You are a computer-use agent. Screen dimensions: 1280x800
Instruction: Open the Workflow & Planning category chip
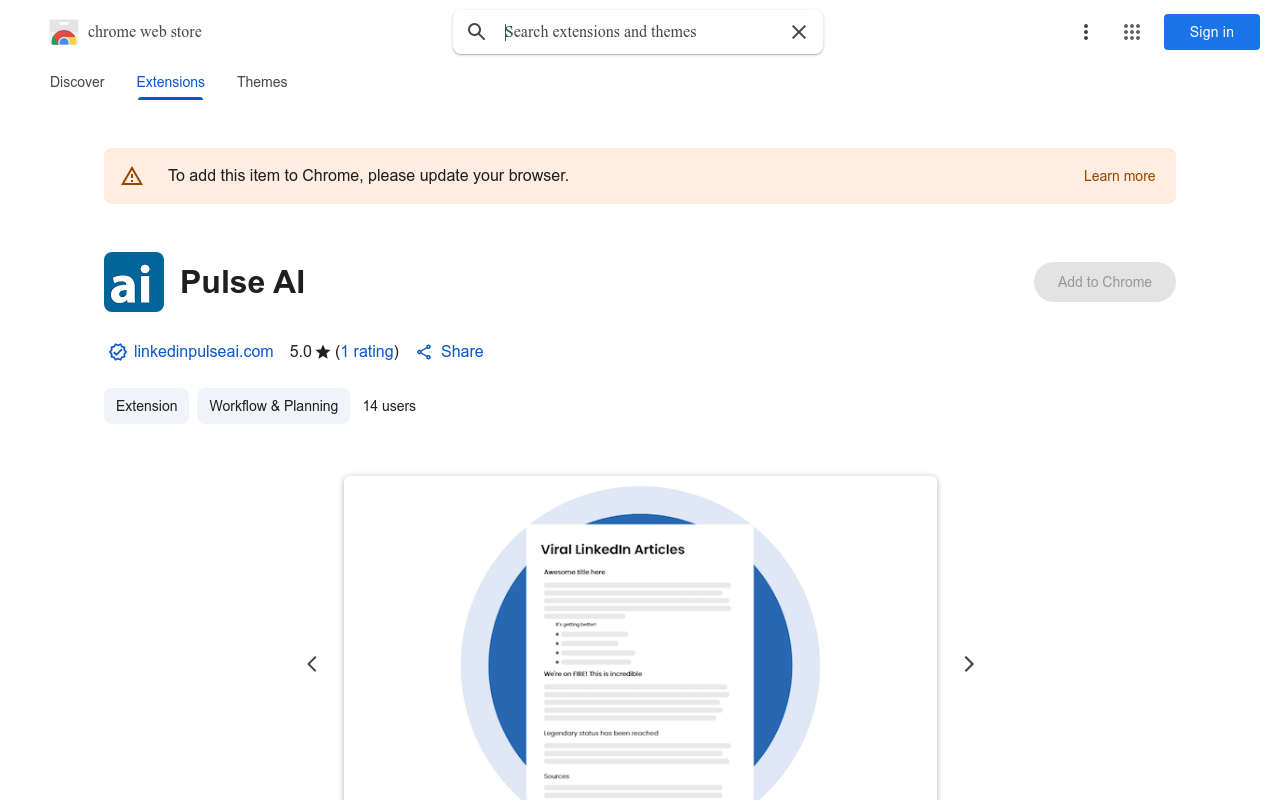(274, 406)
